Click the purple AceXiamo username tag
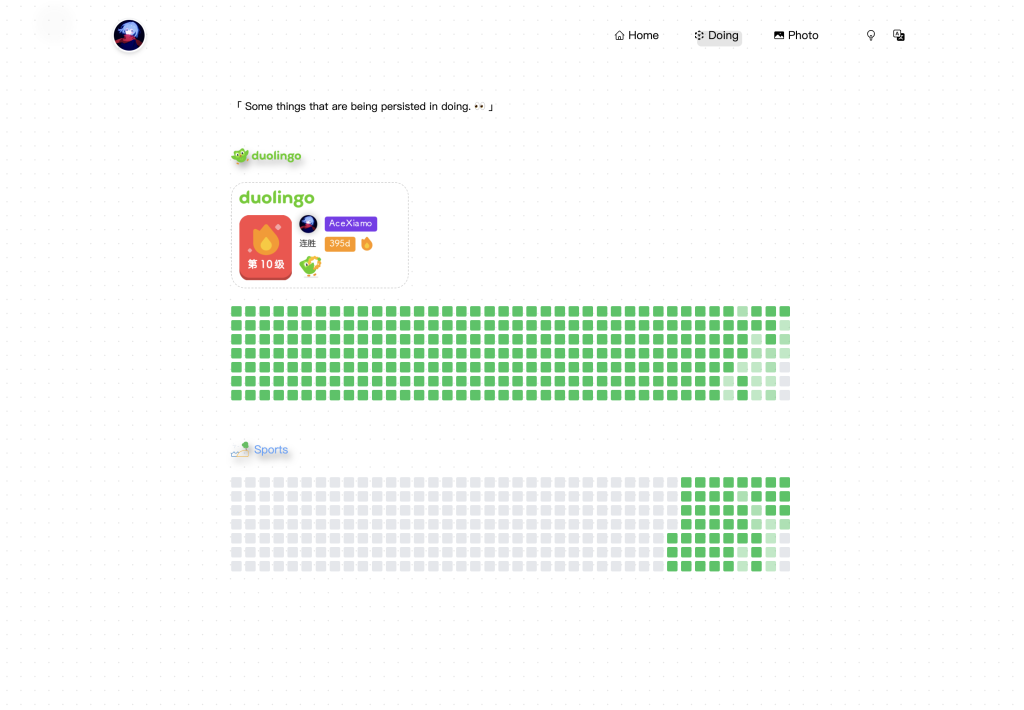 350,224
